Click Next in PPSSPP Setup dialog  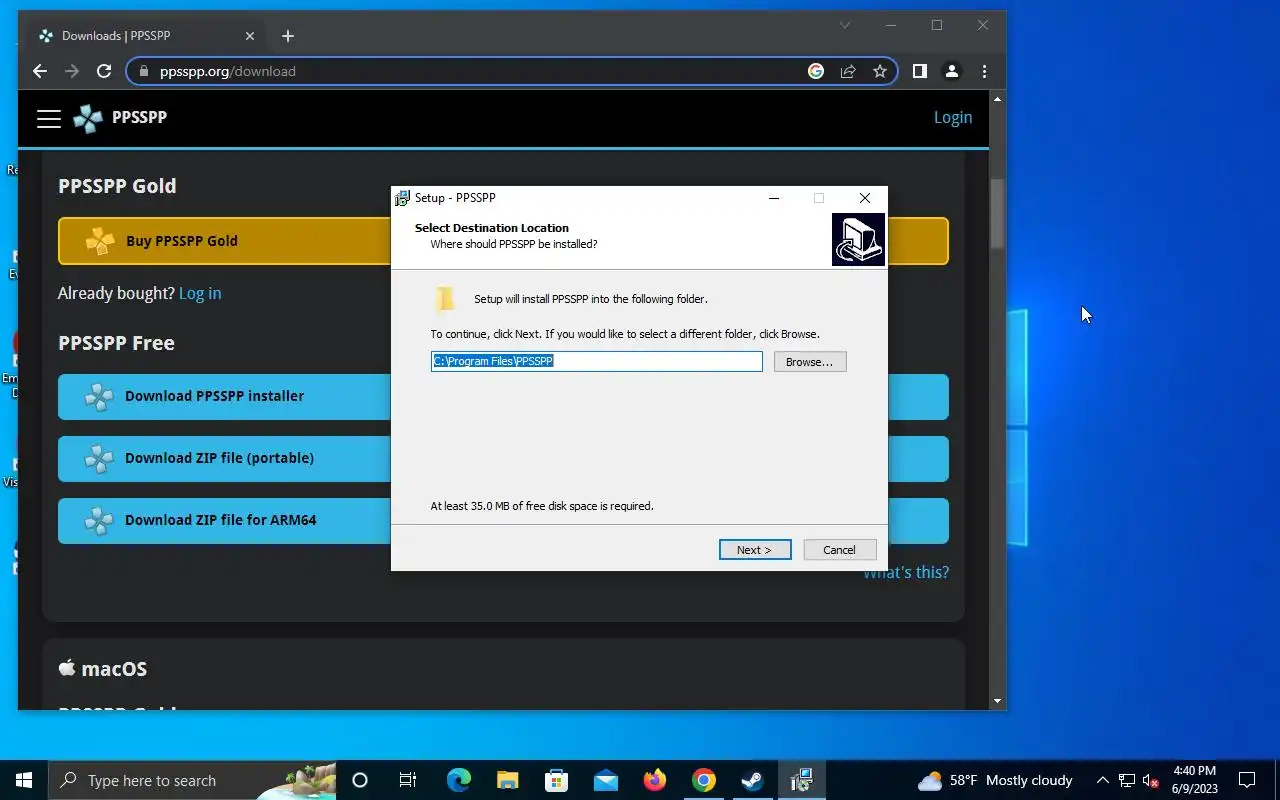coord(755,550)
